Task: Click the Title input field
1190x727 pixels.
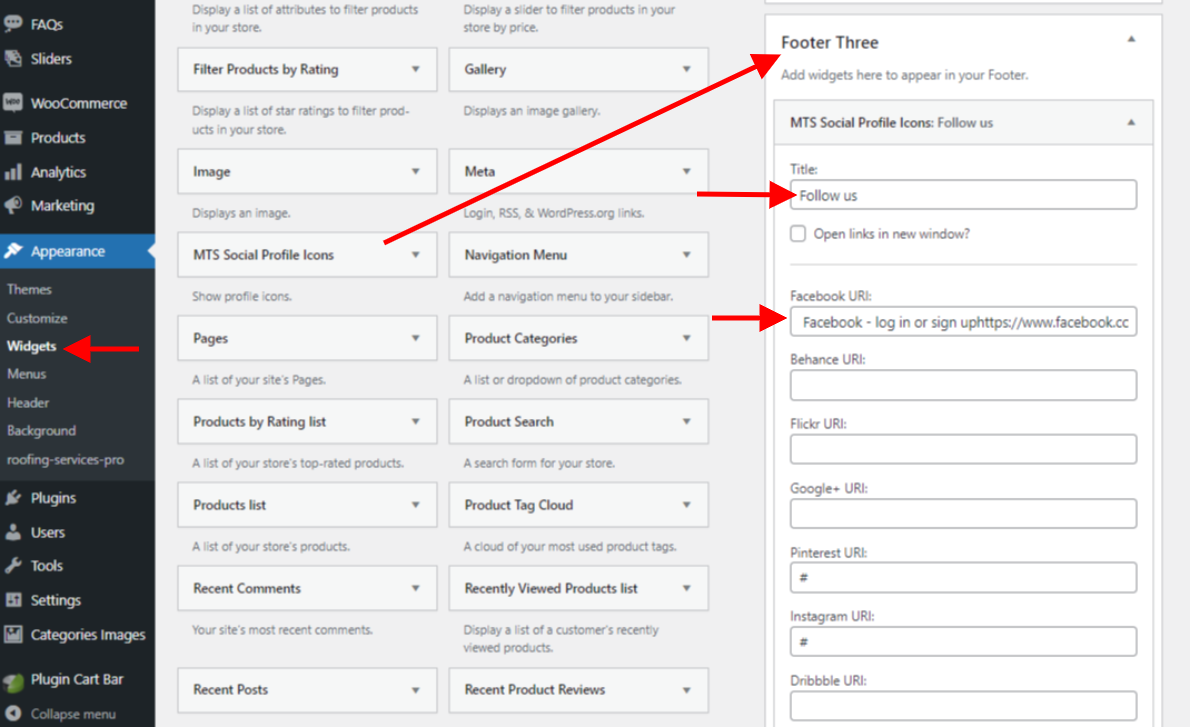Action: pos(963,195)
